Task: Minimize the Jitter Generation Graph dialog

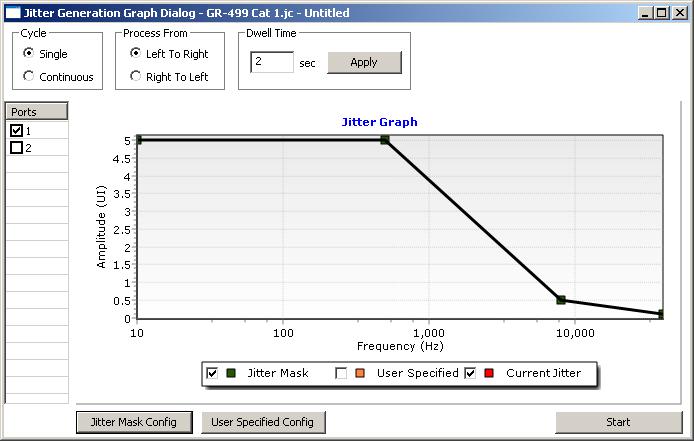Action: (x=645, y=13)
